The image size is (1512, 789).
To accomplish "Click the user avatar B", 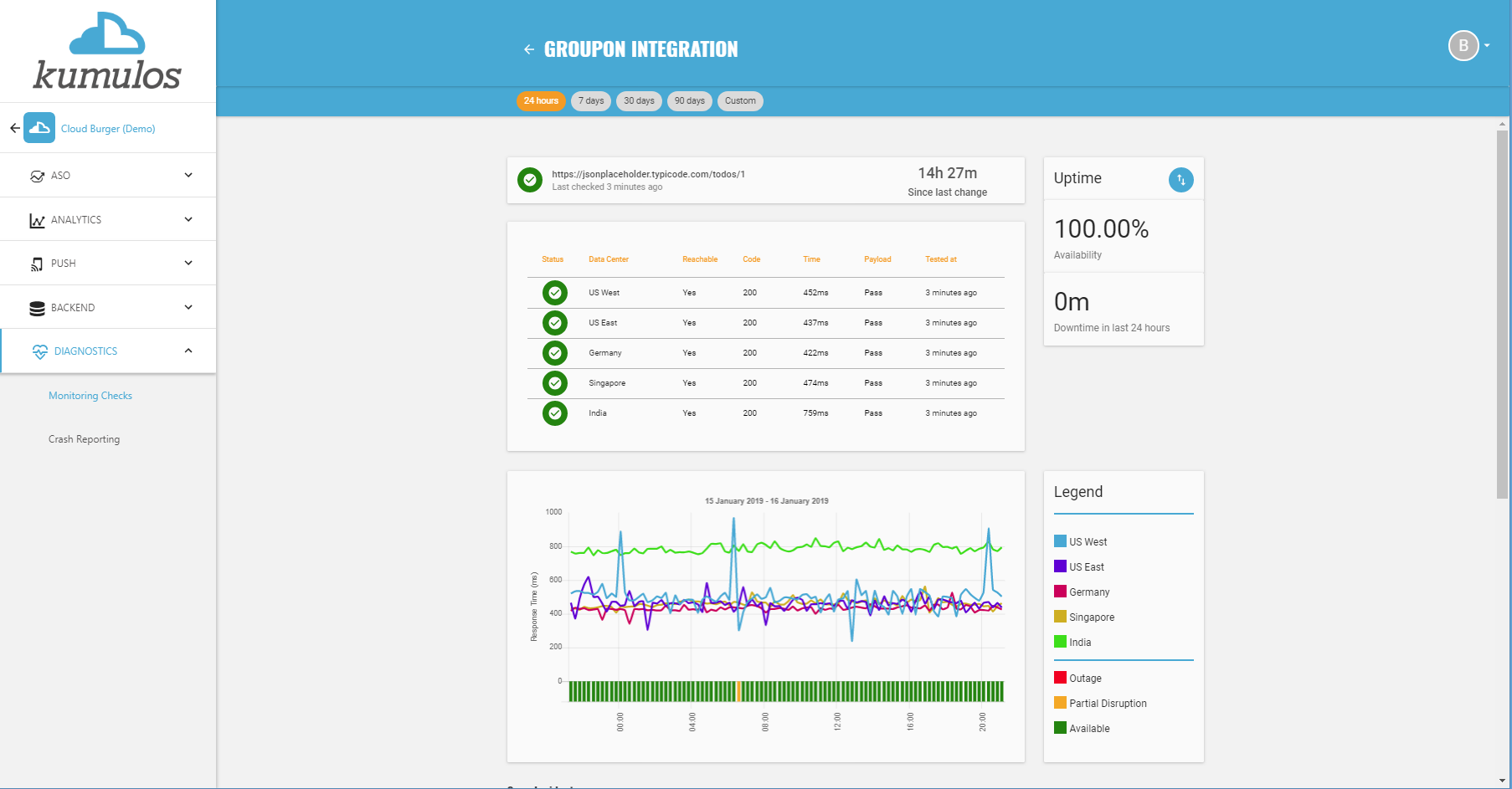I will 1463,46.
